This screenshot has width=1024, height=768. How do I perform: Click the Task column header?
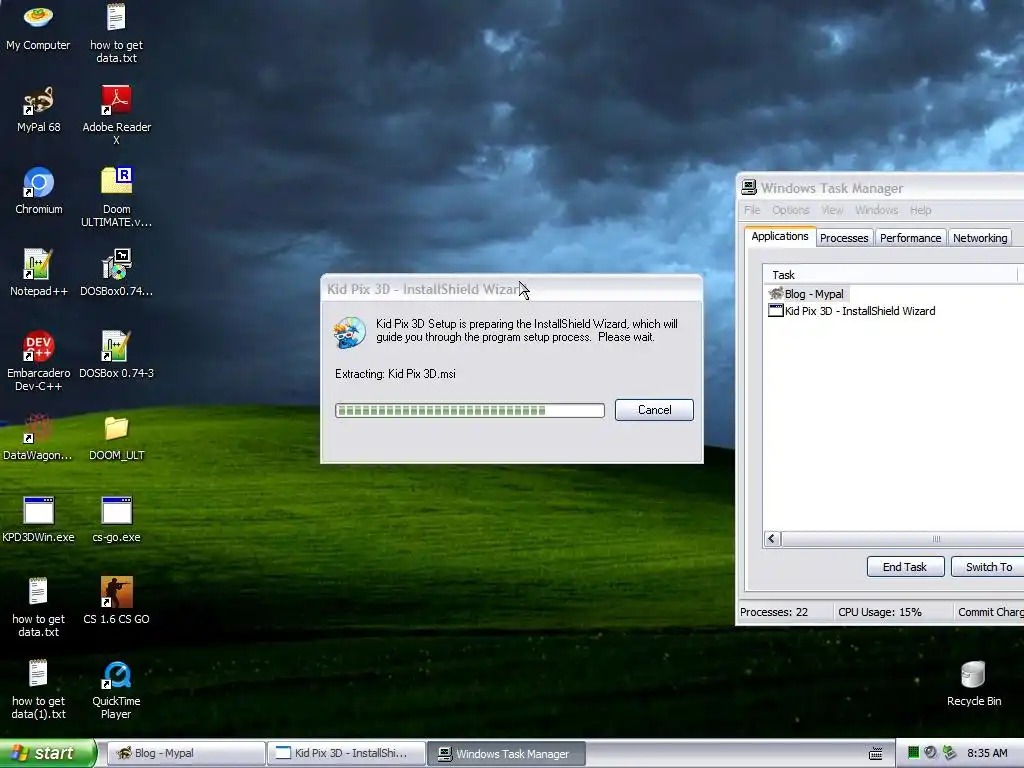click(889, 275)
